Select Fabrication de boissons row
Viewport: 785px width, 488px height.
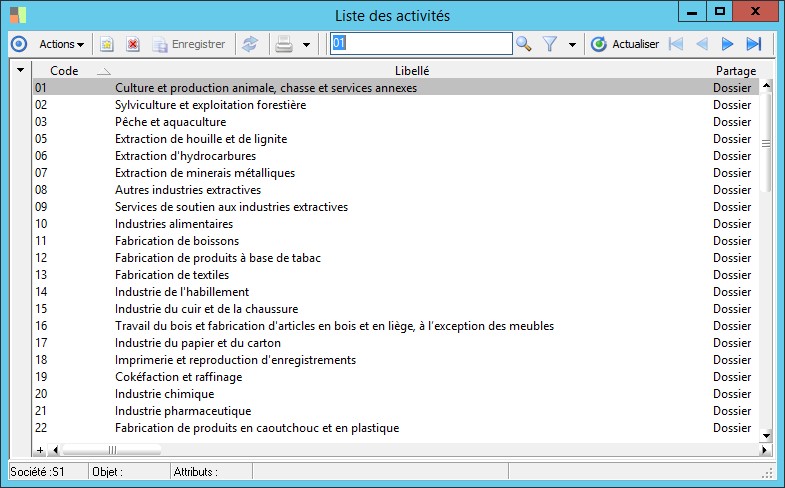click(x=396, y=241)
